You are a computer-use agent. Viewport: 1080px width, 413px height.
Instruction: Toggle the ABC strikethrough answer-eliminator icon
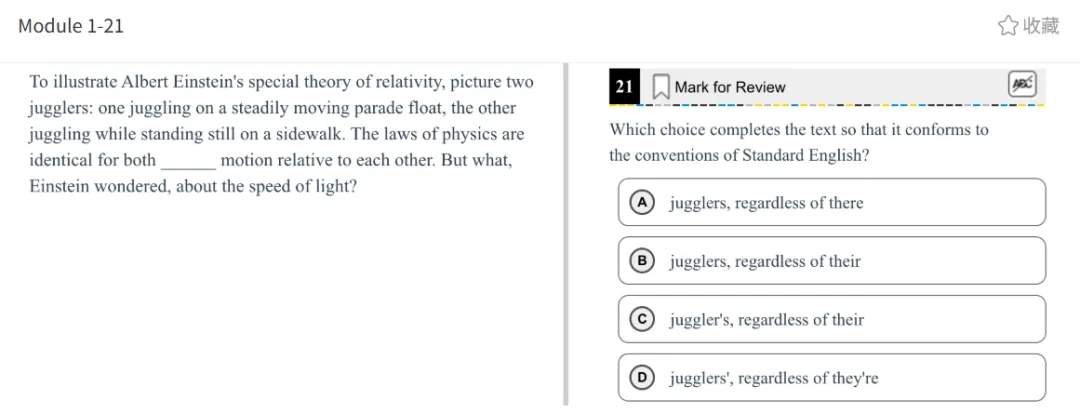coord(1022,85)
